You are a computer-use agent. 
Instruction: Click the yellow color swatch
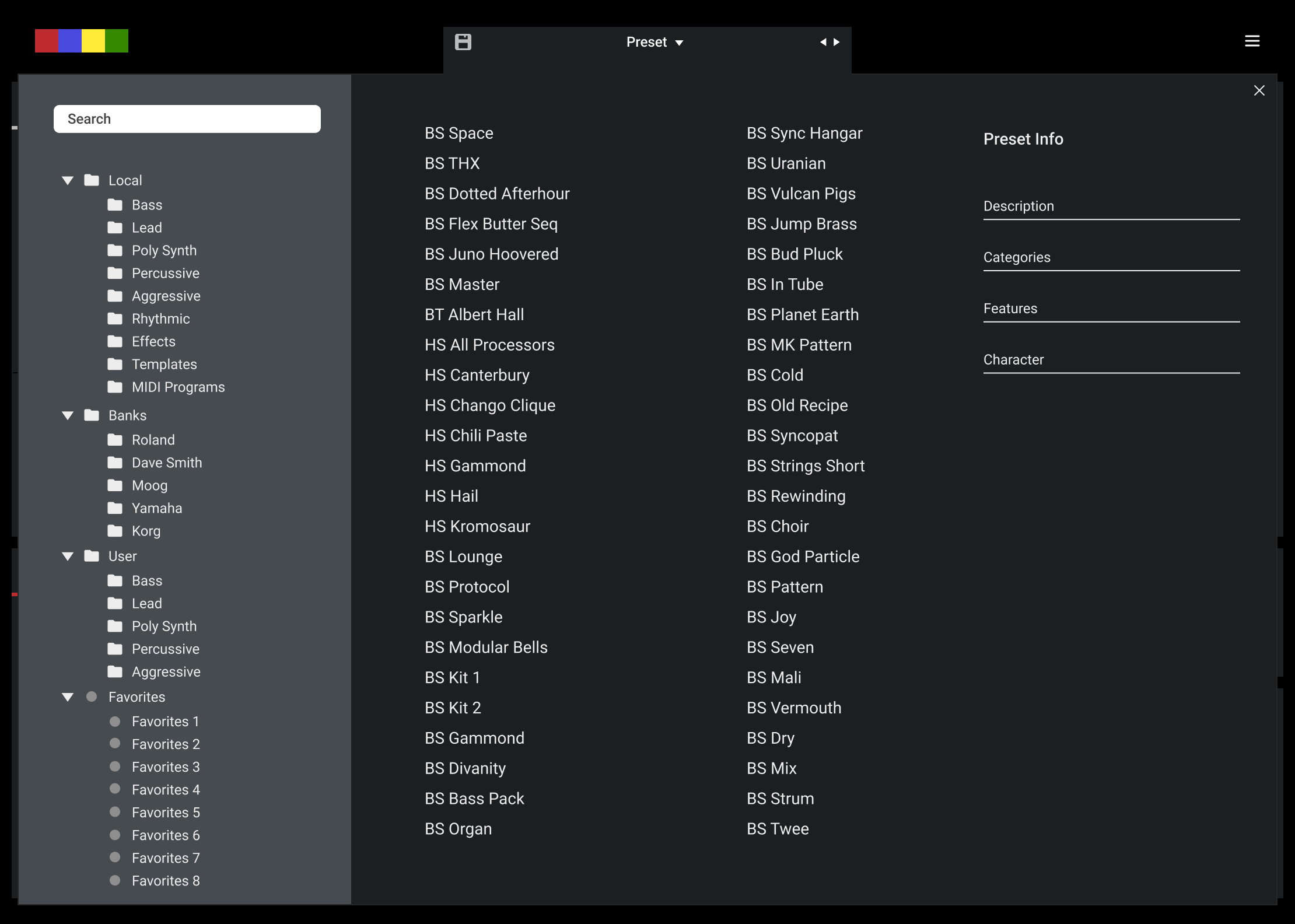[x=93, y=41]
